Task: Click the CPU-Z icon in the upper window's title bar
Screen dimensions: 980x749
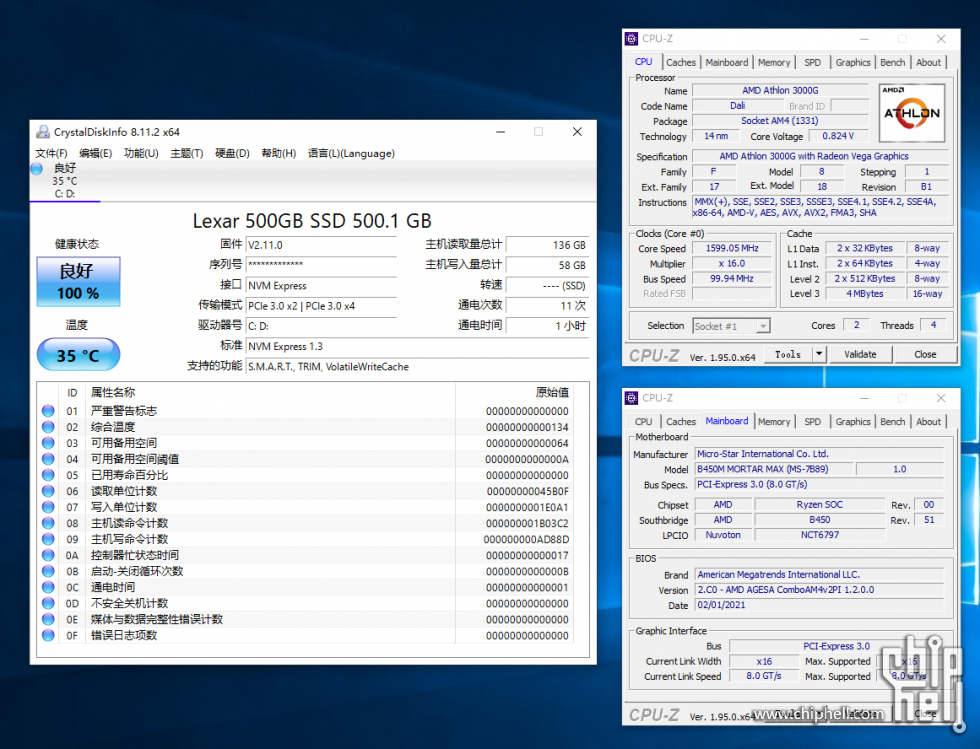Action: coord(631,39)
